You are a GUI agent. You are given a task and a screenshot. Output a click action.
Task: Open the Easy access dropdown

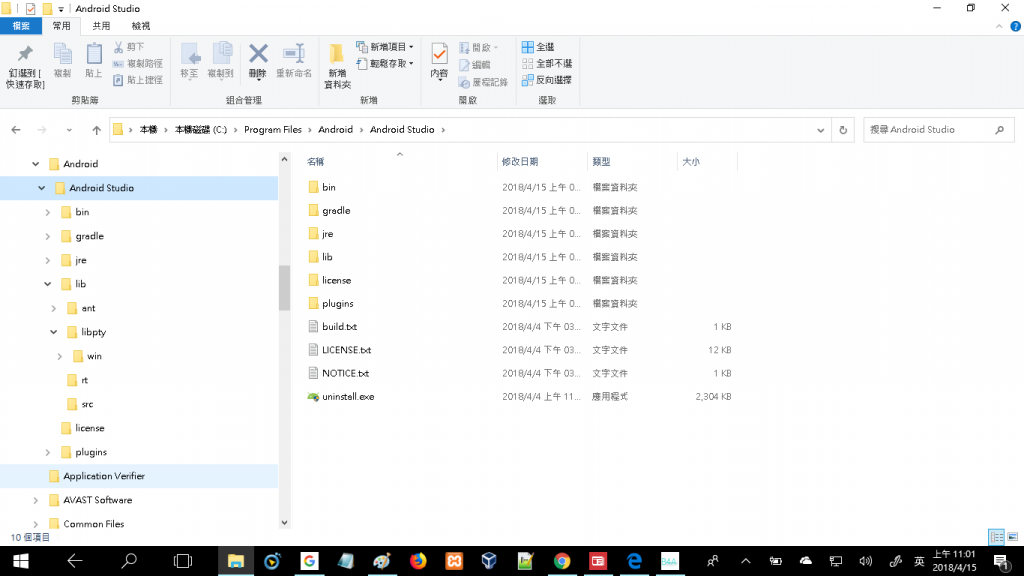pos(385,63)
